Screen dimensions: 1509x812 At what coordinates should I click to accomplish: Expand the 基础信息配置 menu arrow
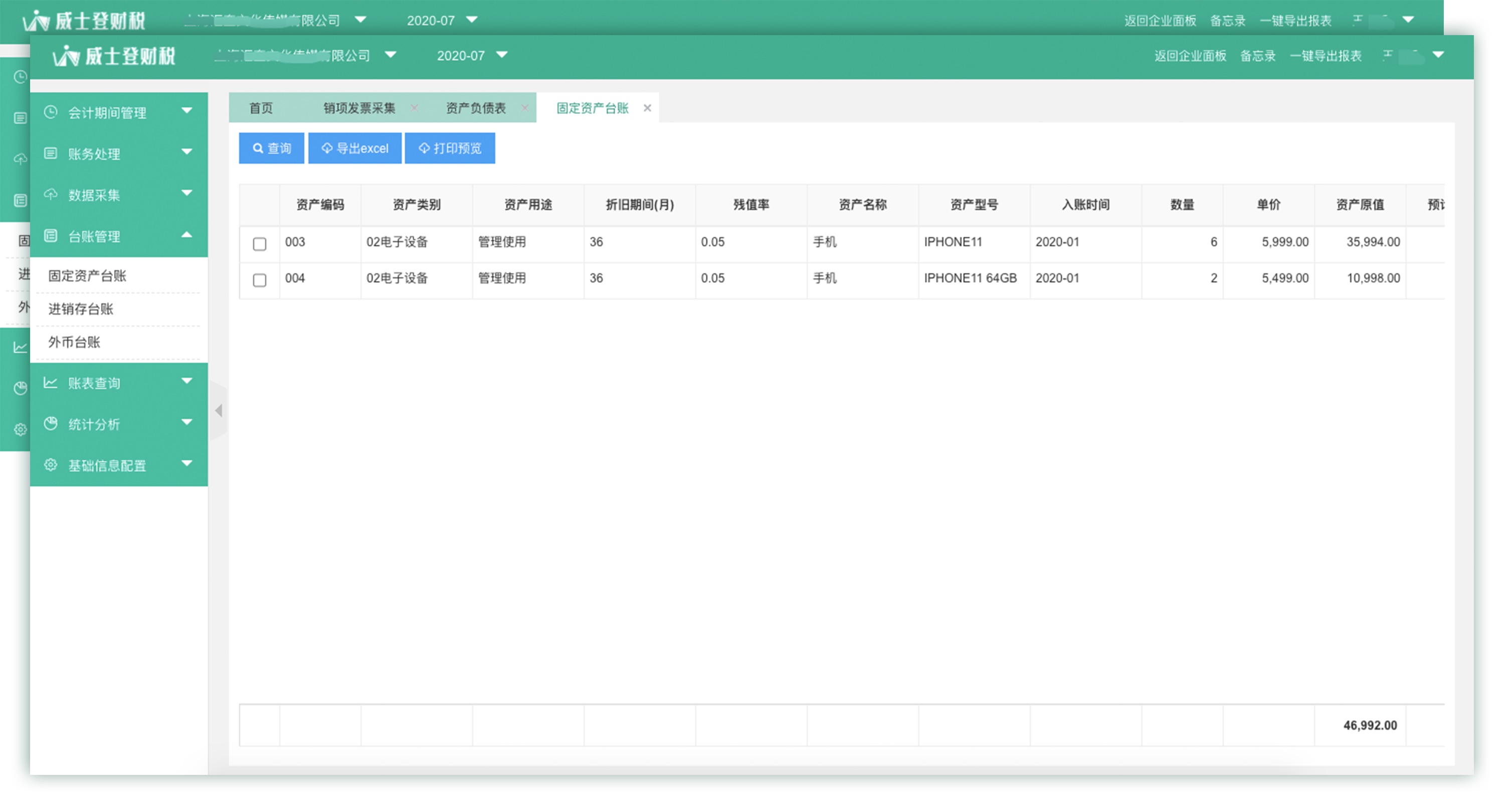coord(187,463)
